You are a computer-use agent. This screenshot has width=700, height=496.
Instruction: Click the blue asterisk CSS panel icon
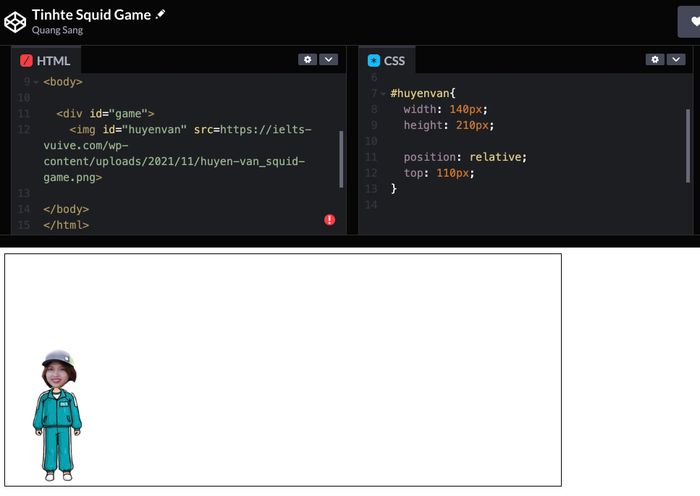[374, 61]
